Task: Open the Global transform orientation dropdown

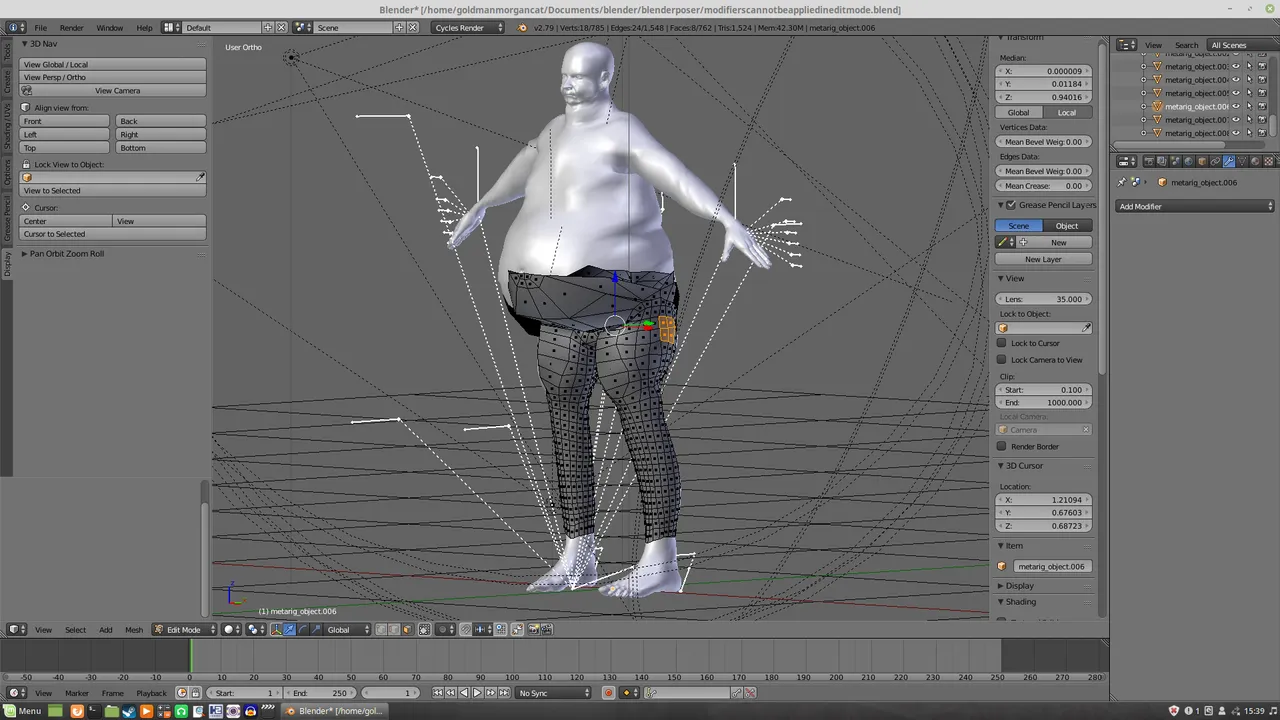Action: click(x=348, y=629)
